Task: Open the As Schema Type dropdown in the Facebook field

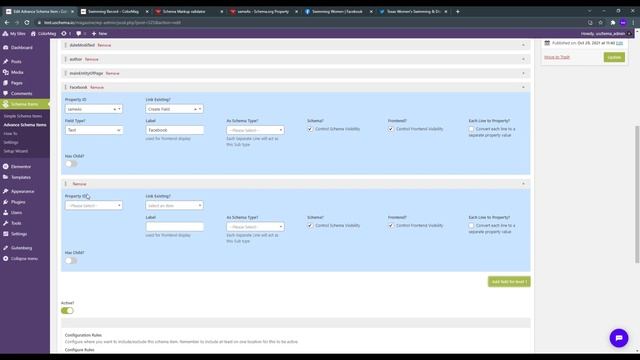Action: [255, 130]
